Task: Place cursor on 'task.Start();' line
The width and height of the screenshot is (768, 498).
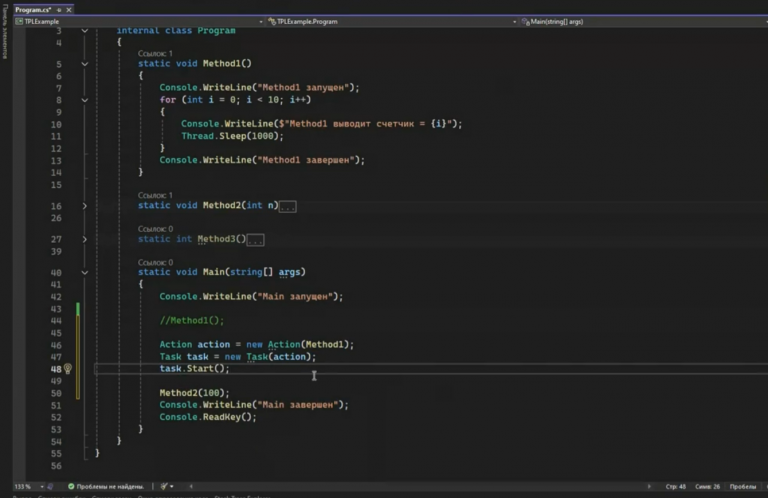Action: (194, 369)
